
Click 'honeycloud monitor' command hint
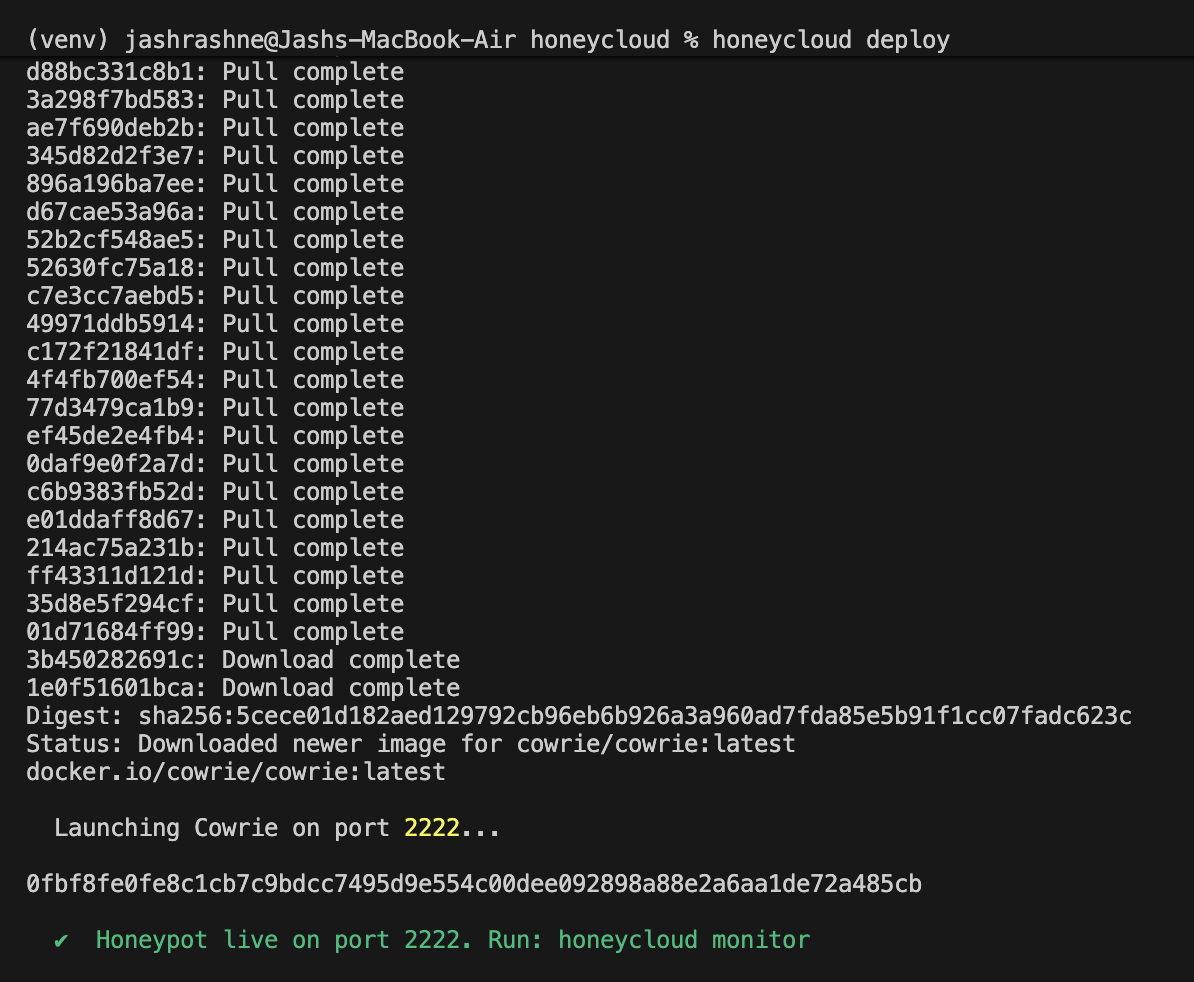coord(684,940)
